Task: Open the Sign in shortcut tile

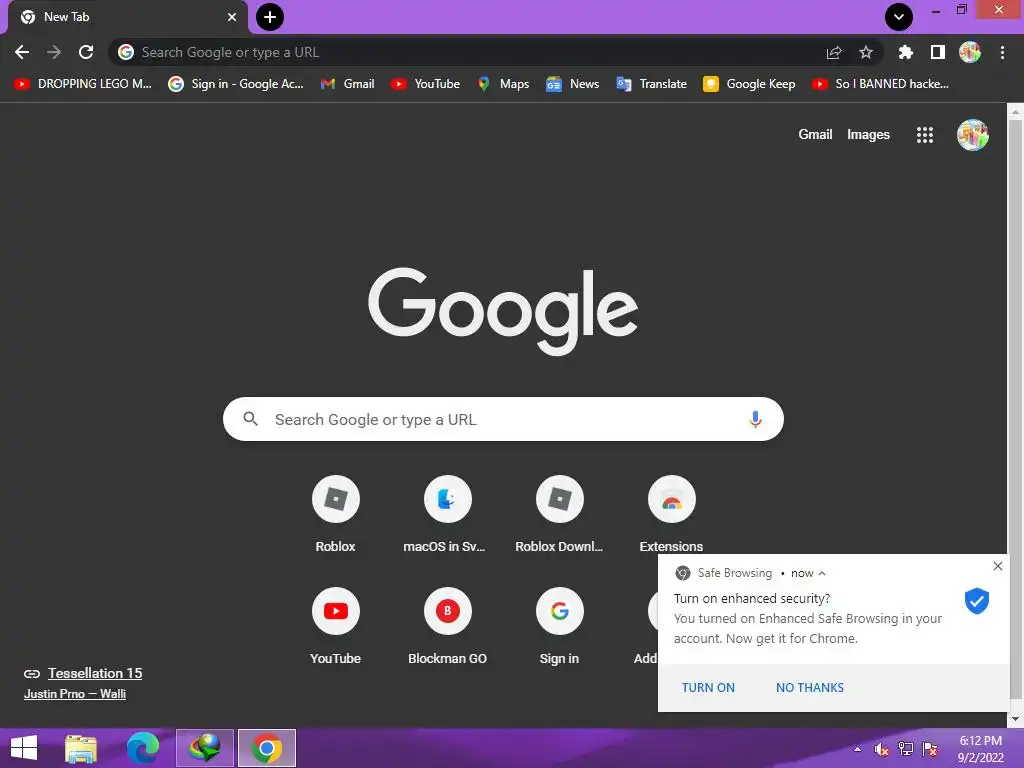Action: pyautogui.click(x=560, y=627)
